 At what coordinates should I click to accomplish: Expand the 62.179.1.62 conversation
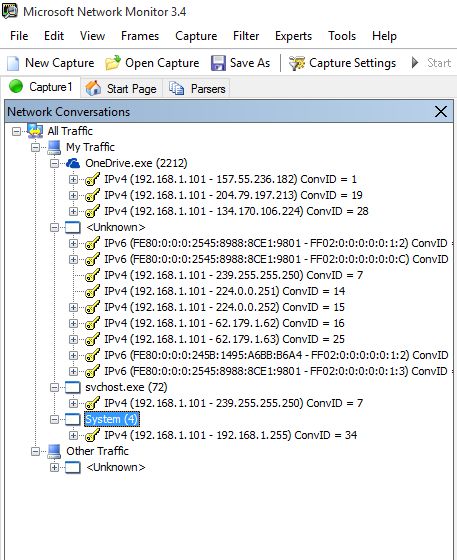(x=73, y=324)
